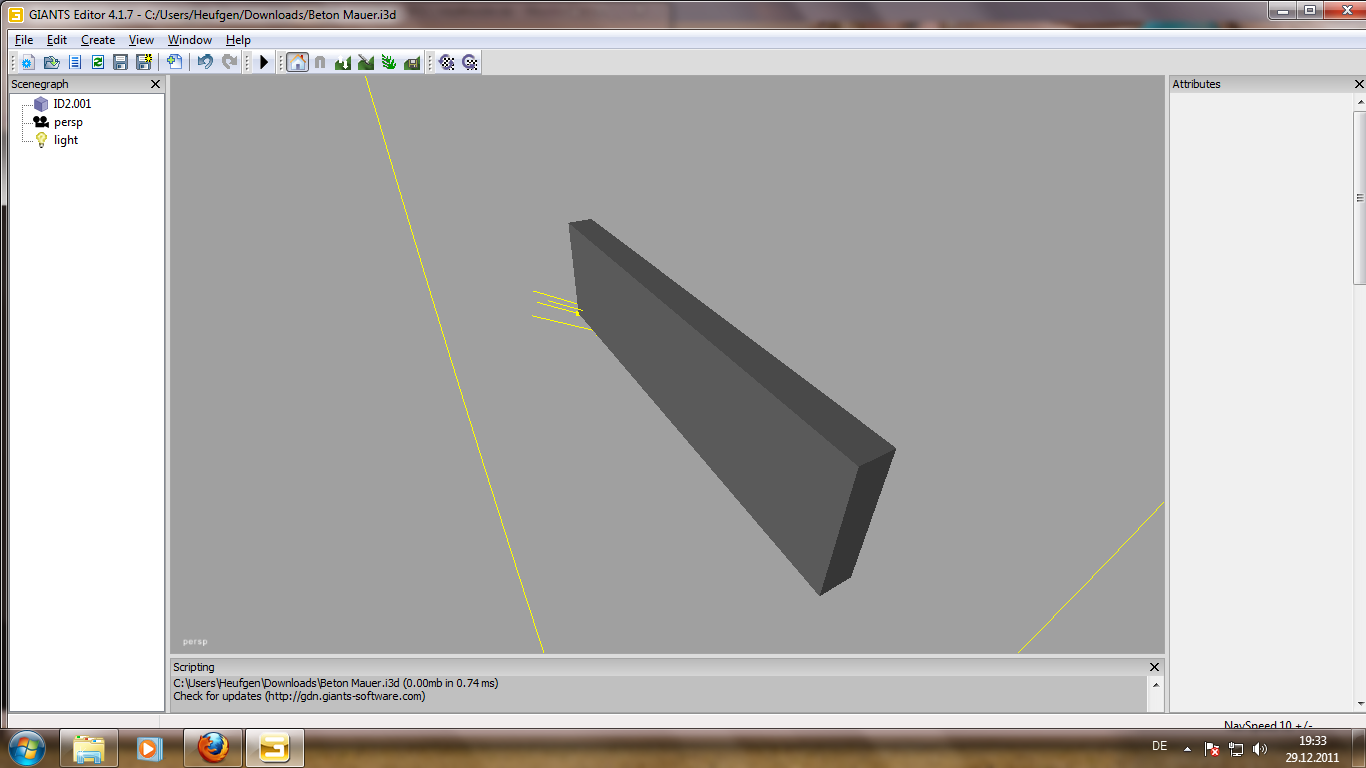Screen dimensions: 1366x768
Task: Click the Save floppy disk icon
Action: [120, 62]
